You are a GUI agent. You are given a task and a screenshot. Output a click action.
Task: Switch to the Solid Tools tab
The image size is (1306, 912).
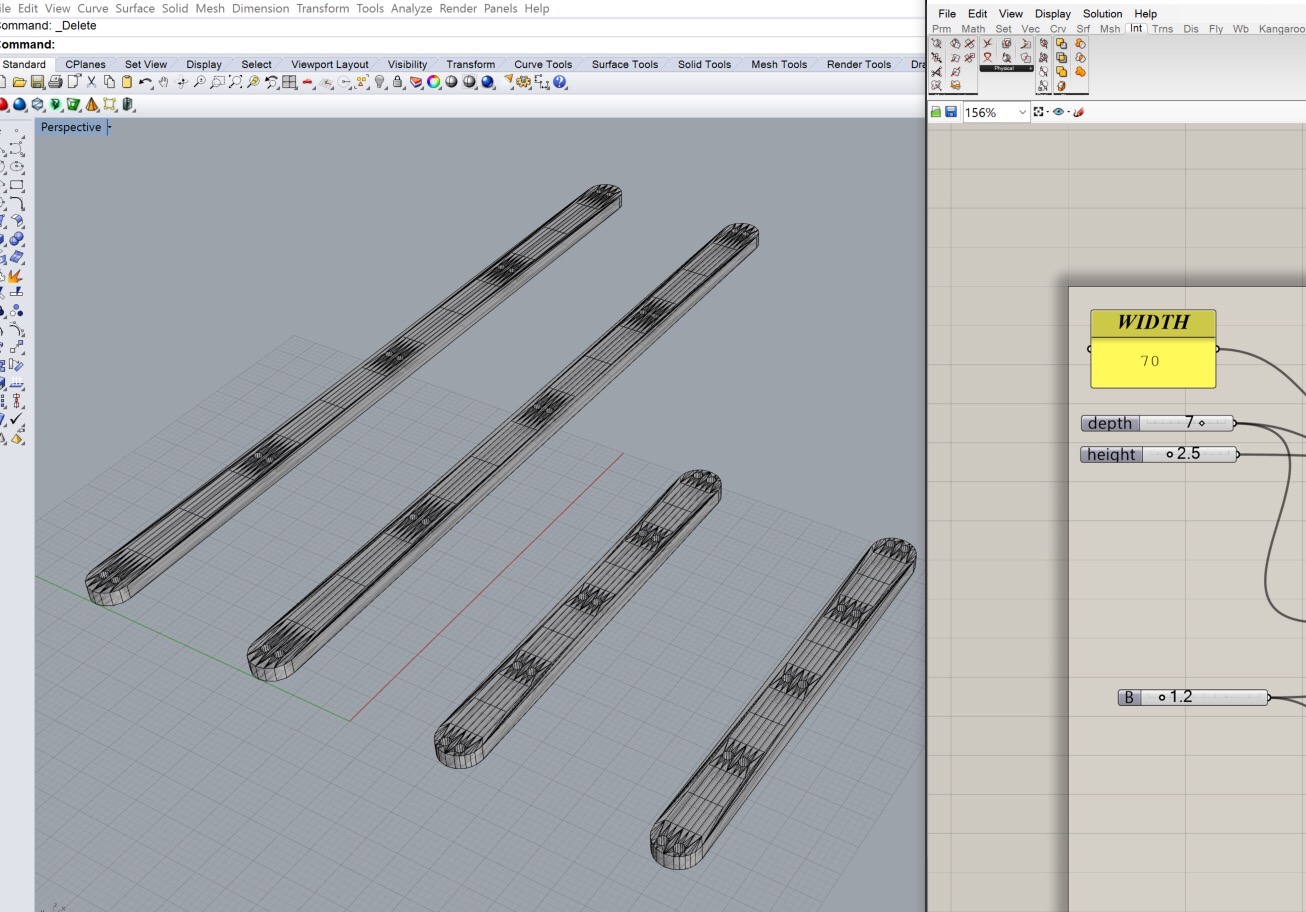coord(704,64)
